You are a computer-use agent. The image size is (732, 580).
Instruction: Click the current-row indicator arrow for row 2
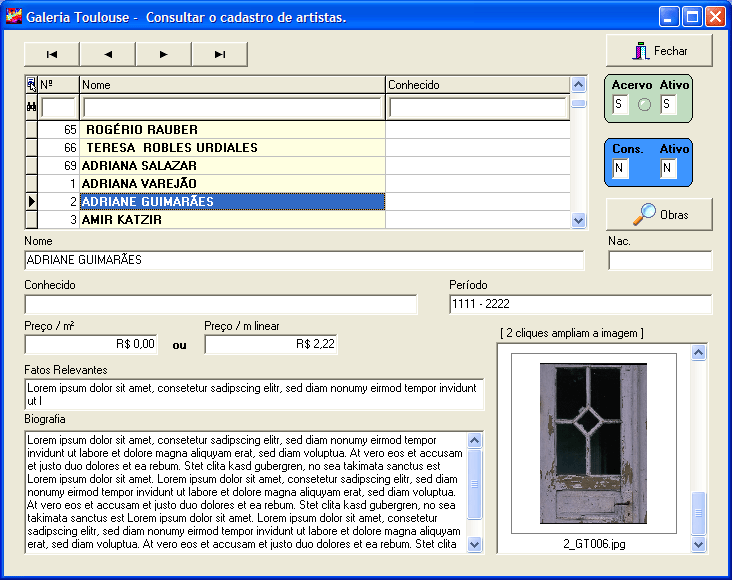coord(31,201)
